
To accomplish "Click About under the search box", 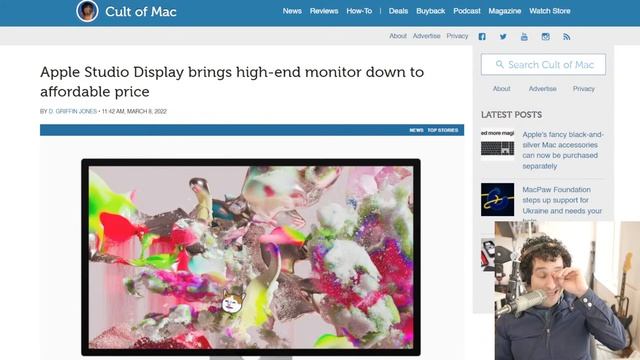I will (x=502, y=89).
